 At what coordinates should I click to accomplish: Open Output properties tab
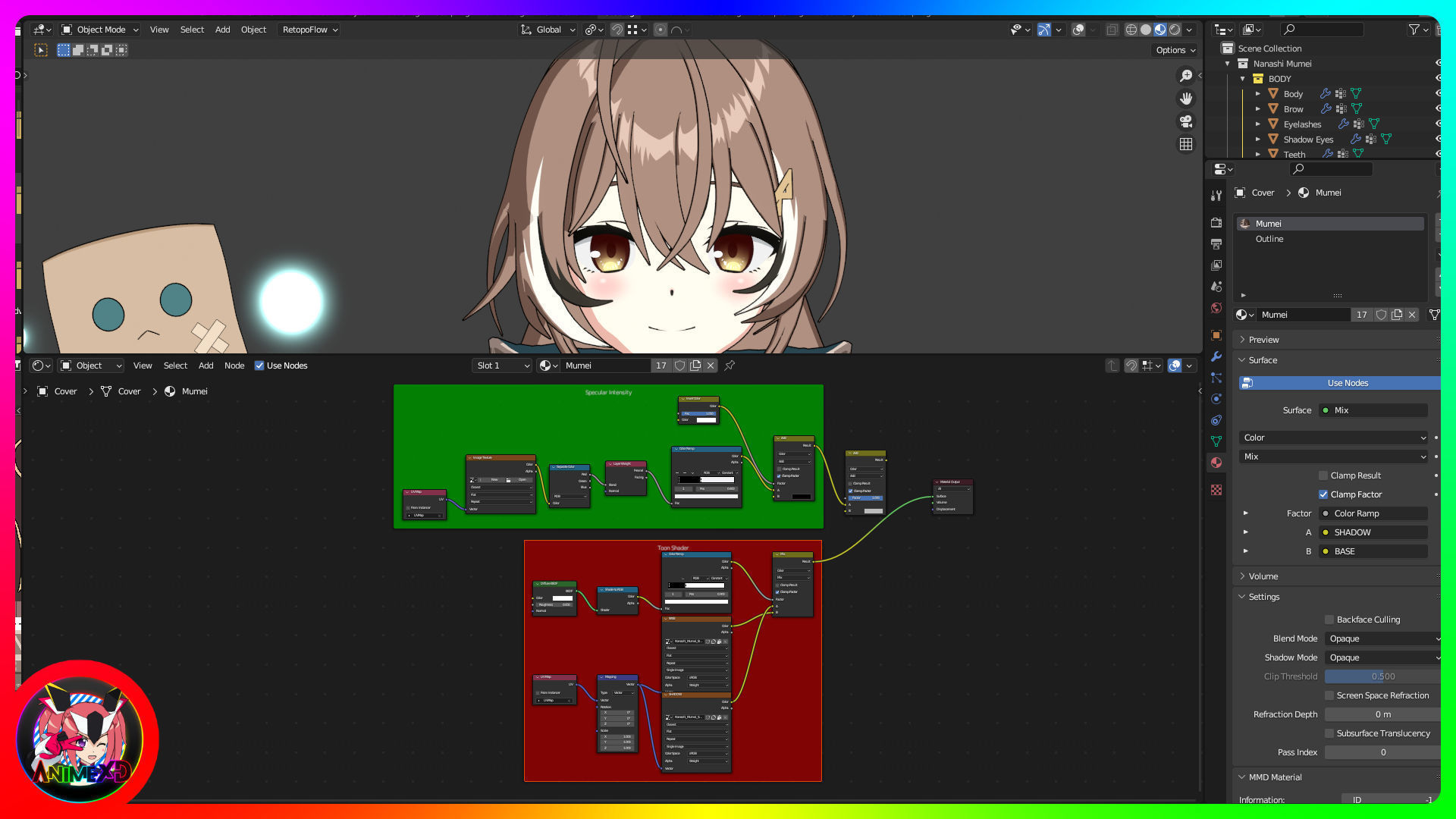(x=1216, y=243)
